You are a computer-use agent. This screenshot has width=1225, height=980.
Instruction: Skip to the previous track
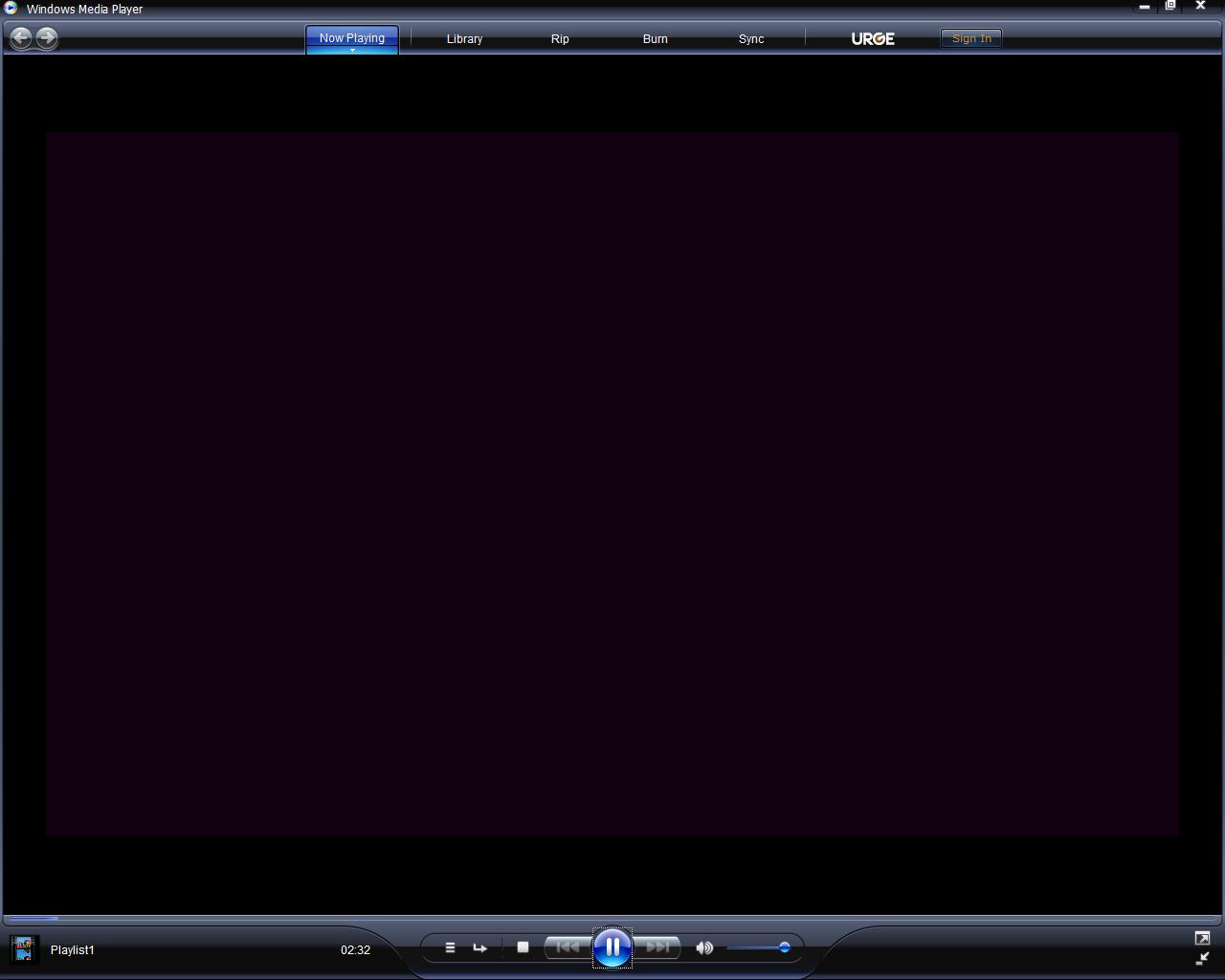tap(568, 947)
